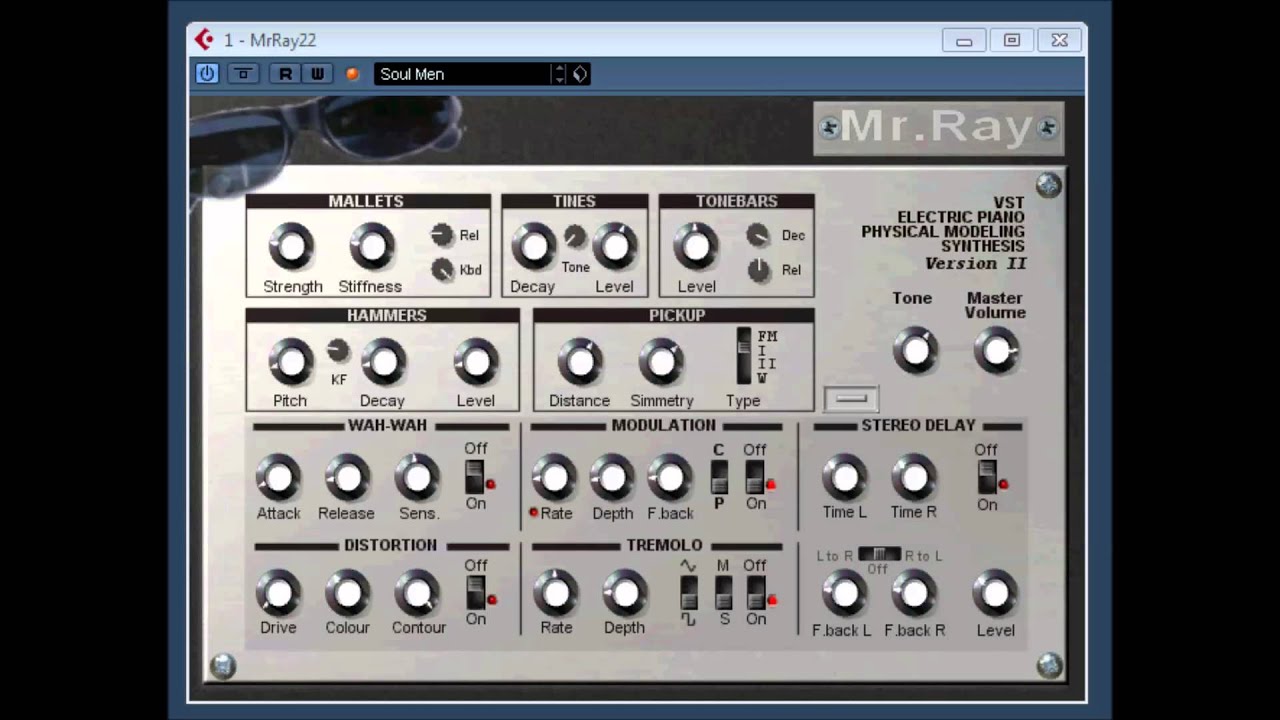Click the L to R / R to L crossfeed switch
The height and width of the screenshot is (720, 1280).
click(x=879, y=555)
